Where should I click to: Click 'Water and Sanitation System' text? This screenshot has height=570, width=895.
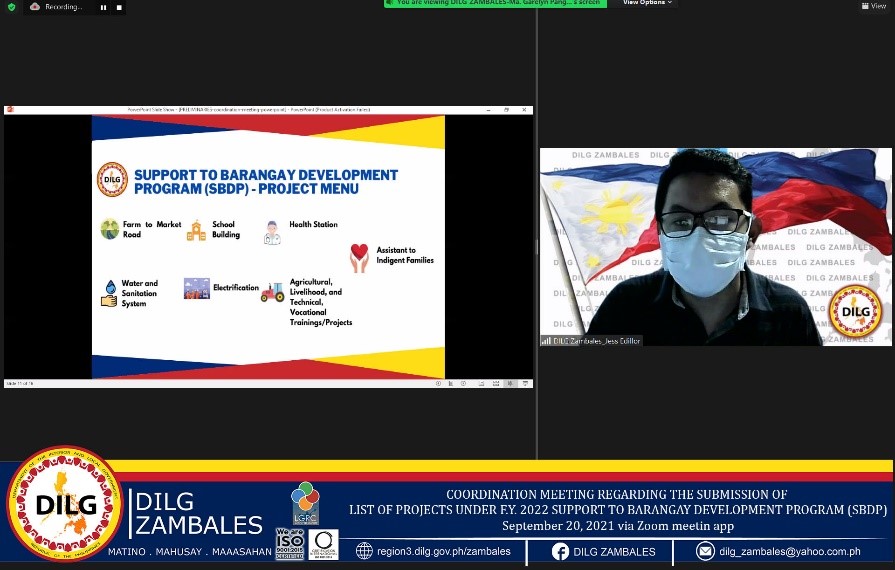[139, 293]
